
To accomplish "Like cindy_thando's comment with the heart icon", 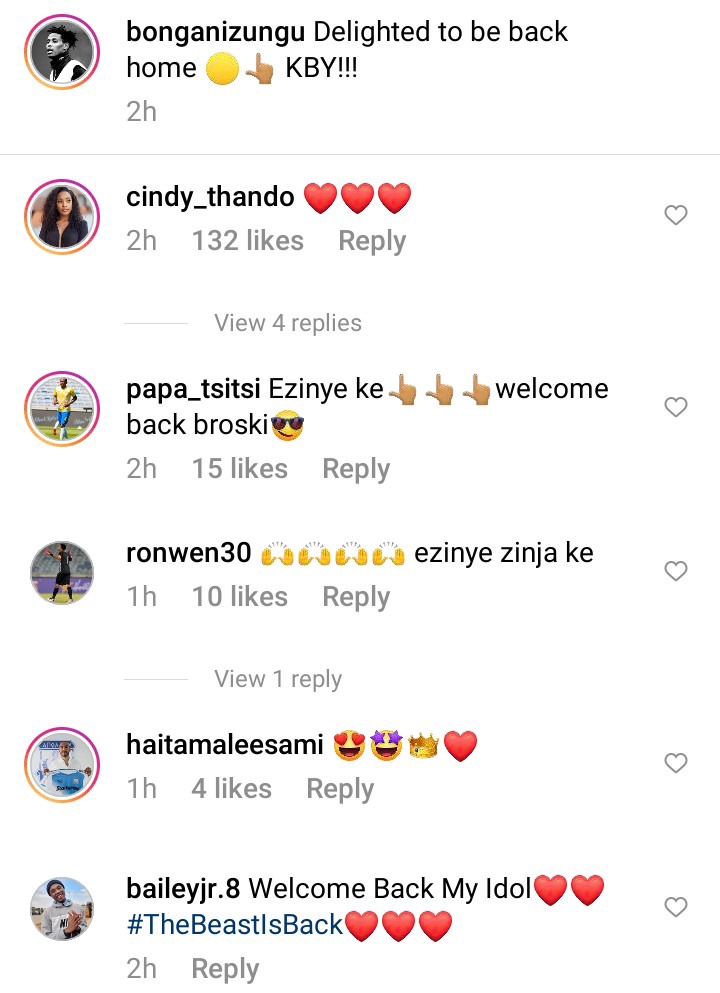I will [676, 215].
